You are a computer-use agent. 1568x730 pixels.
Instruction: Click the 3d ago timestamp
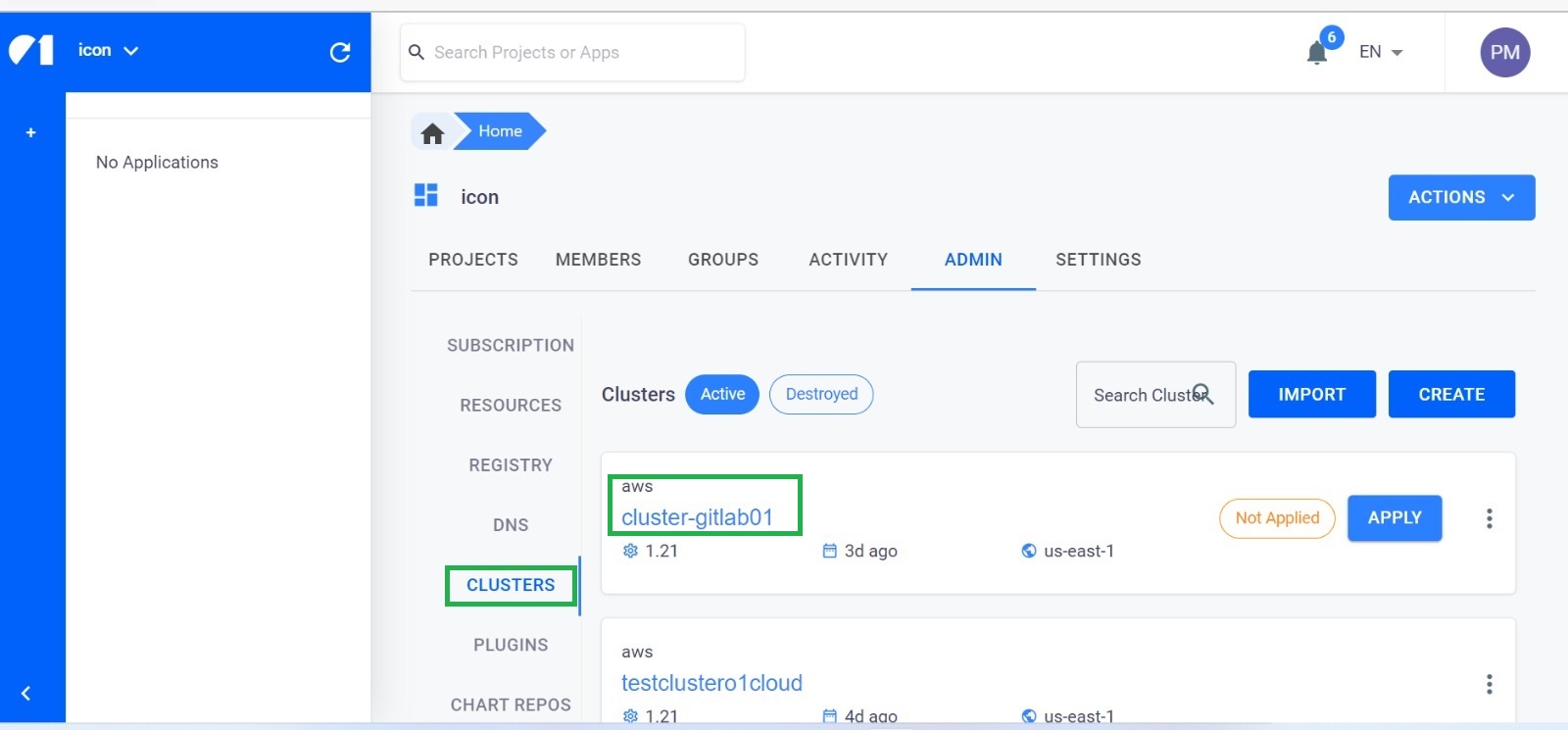coord(870,551)
